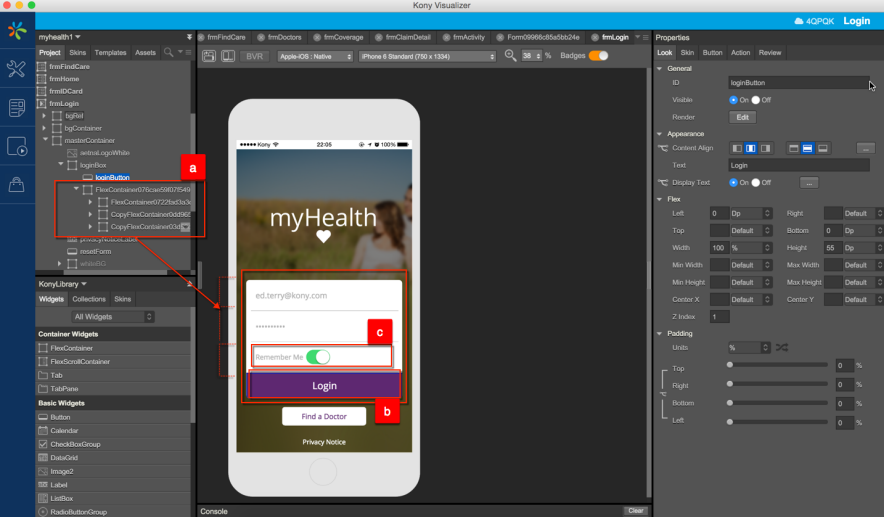Image resolution: width=884 pixels, height=517 pixels.
Task: Close the frmCoverage tab with its X icon
Action: [x=317, y=37]
